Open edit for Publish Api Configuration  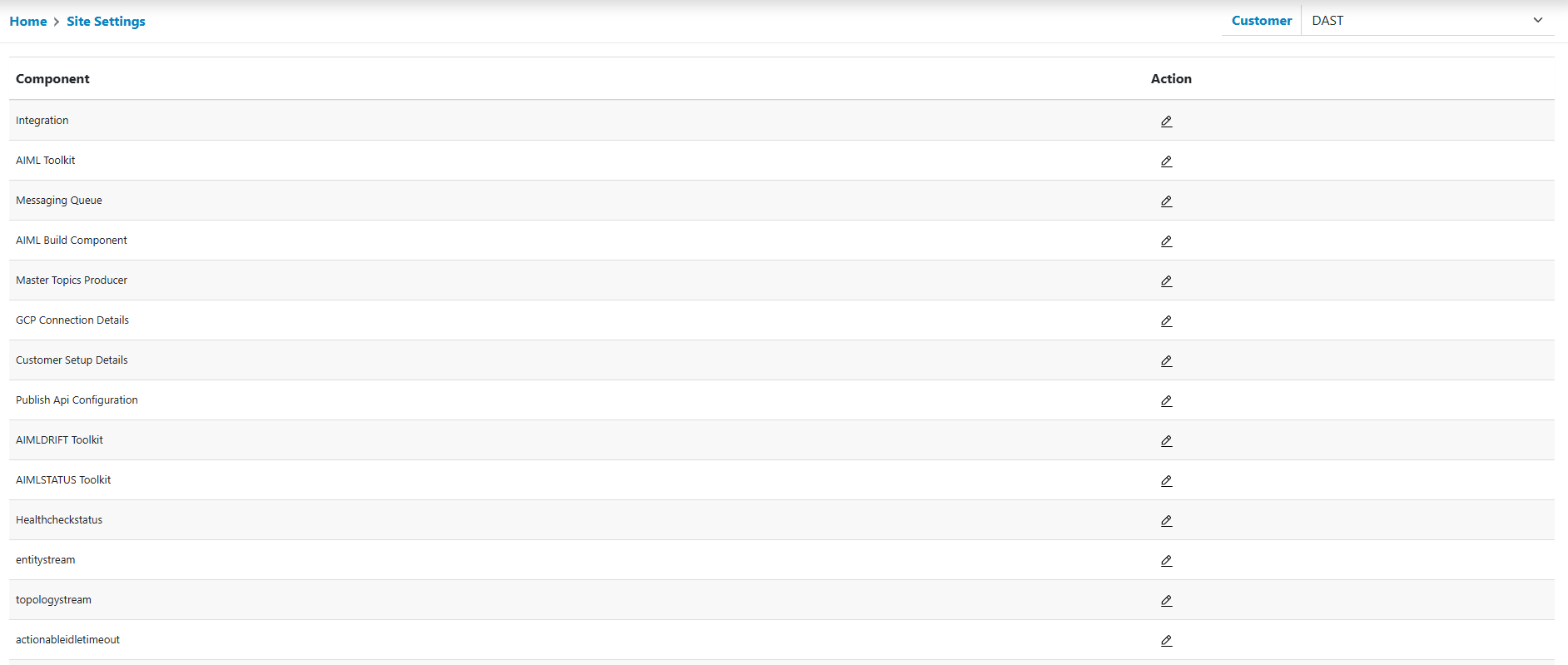[x=1166, y=401]
